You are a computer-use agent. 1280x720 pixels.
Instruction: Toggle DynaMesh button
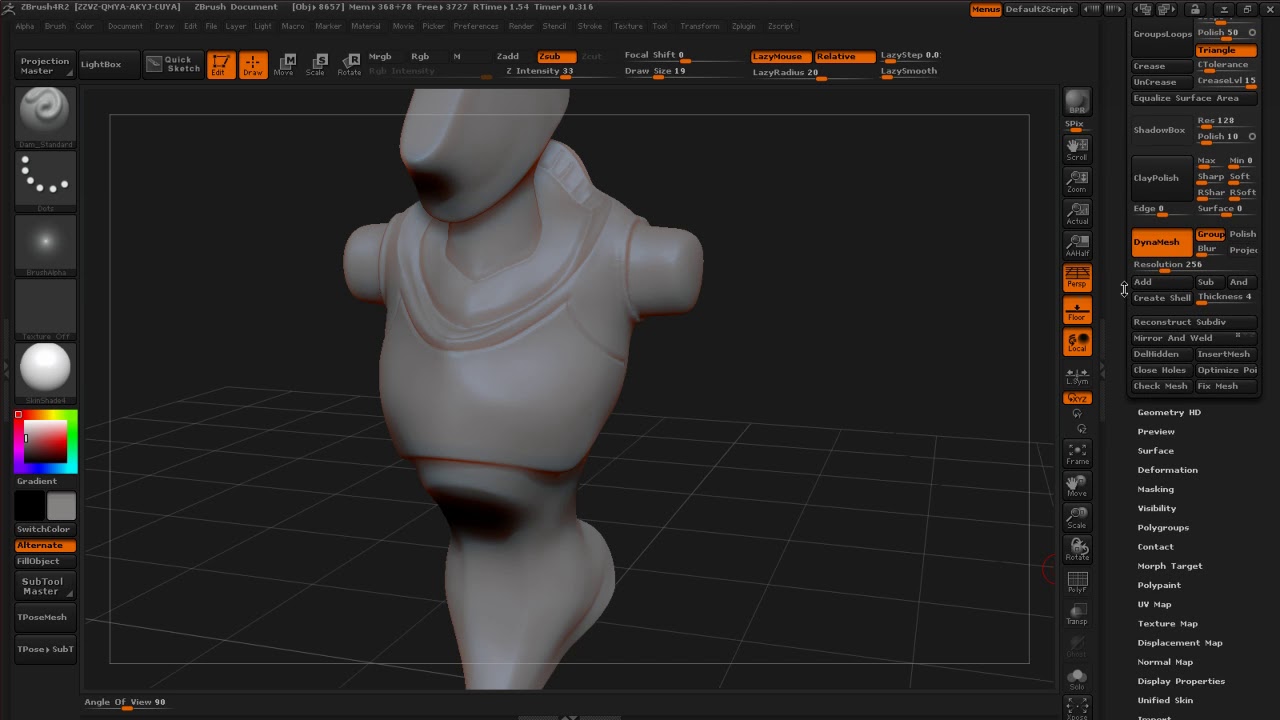tap(1161, 242)
